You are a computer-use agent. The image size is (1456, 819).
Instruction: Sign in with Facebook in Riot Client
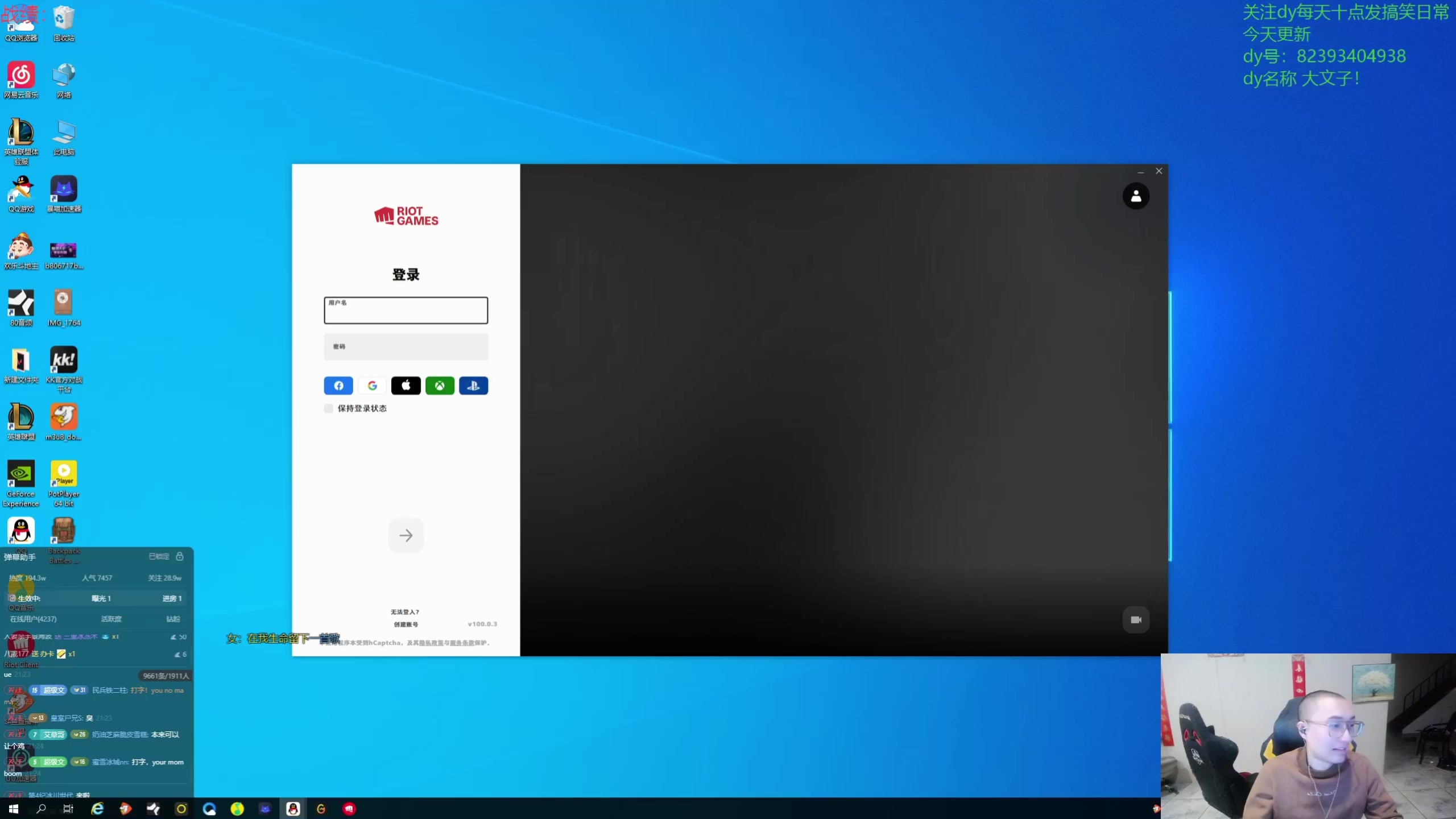[x=338, y=386]
